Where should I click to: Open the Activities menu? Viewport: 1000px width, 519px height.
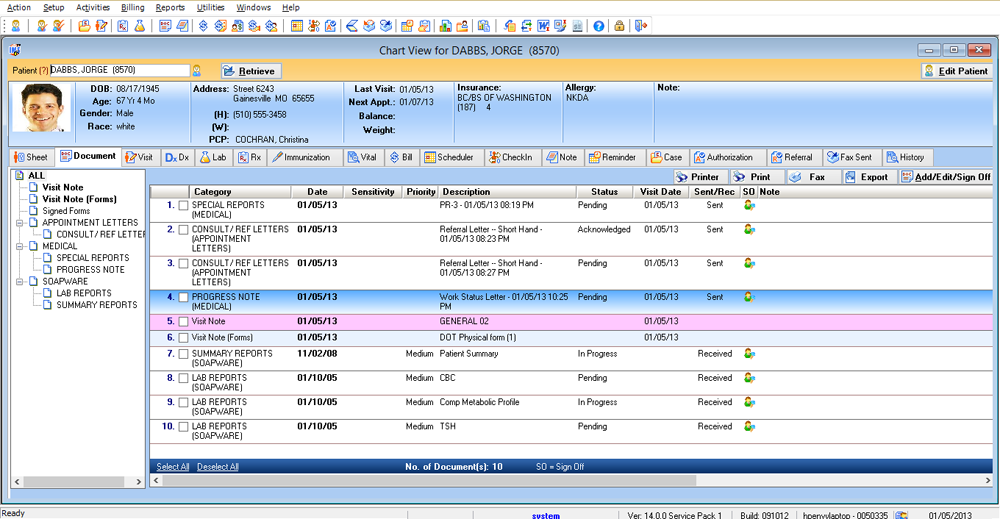coord(93,8)
